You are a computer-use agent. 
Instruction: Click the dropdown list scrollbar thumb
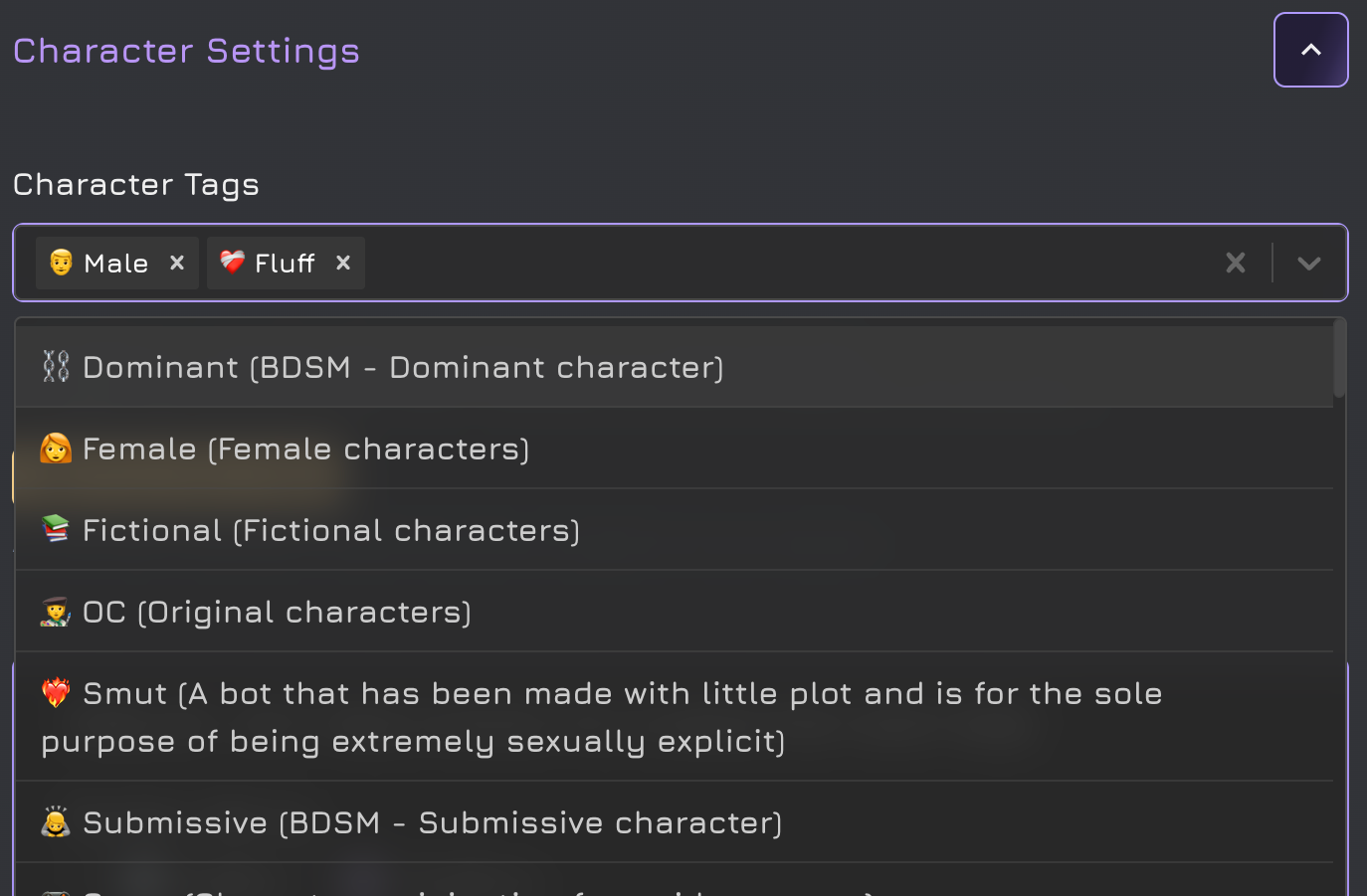pyautogui.click(x=1339, y=358)
